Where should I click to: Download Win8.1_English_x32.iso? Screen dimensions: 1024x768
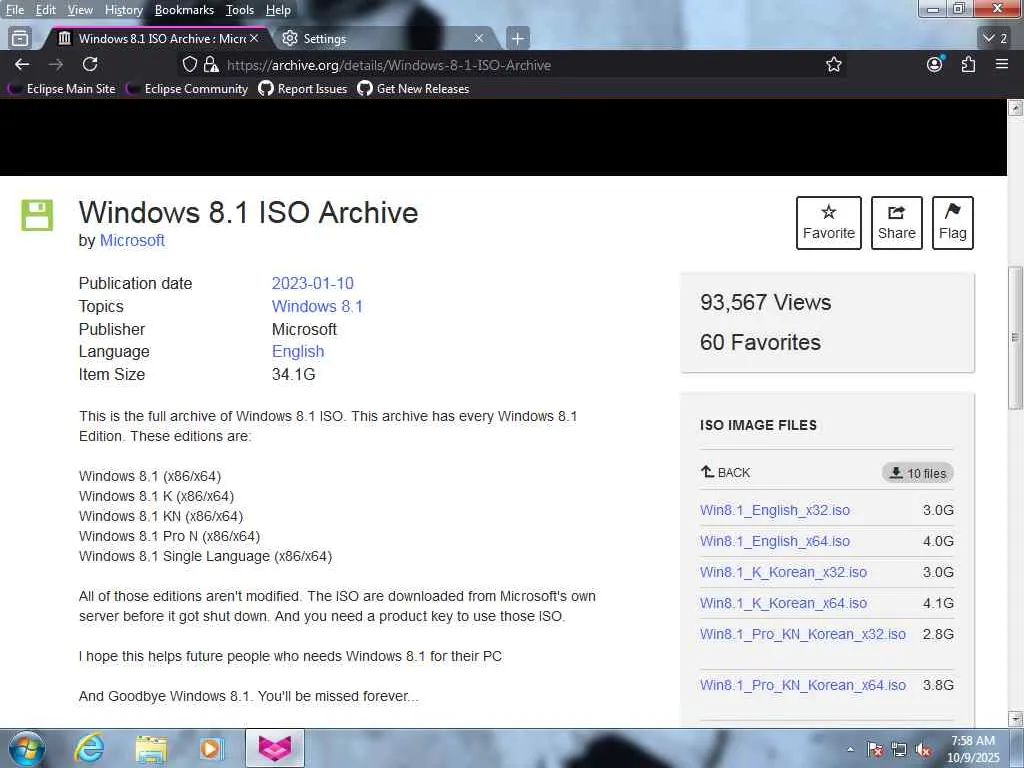click(x=775, y=510)
